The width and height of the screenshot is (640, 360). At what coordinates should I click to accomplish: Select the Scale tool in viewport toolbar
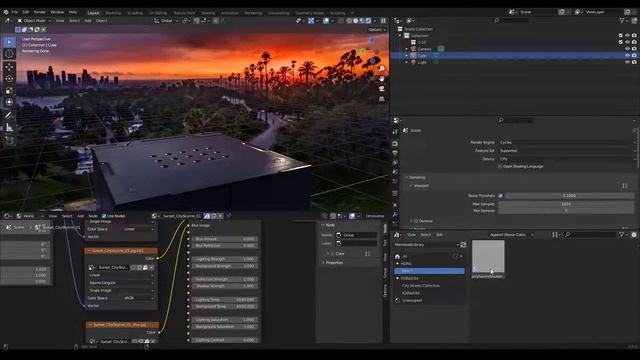(x=9, y=91)
